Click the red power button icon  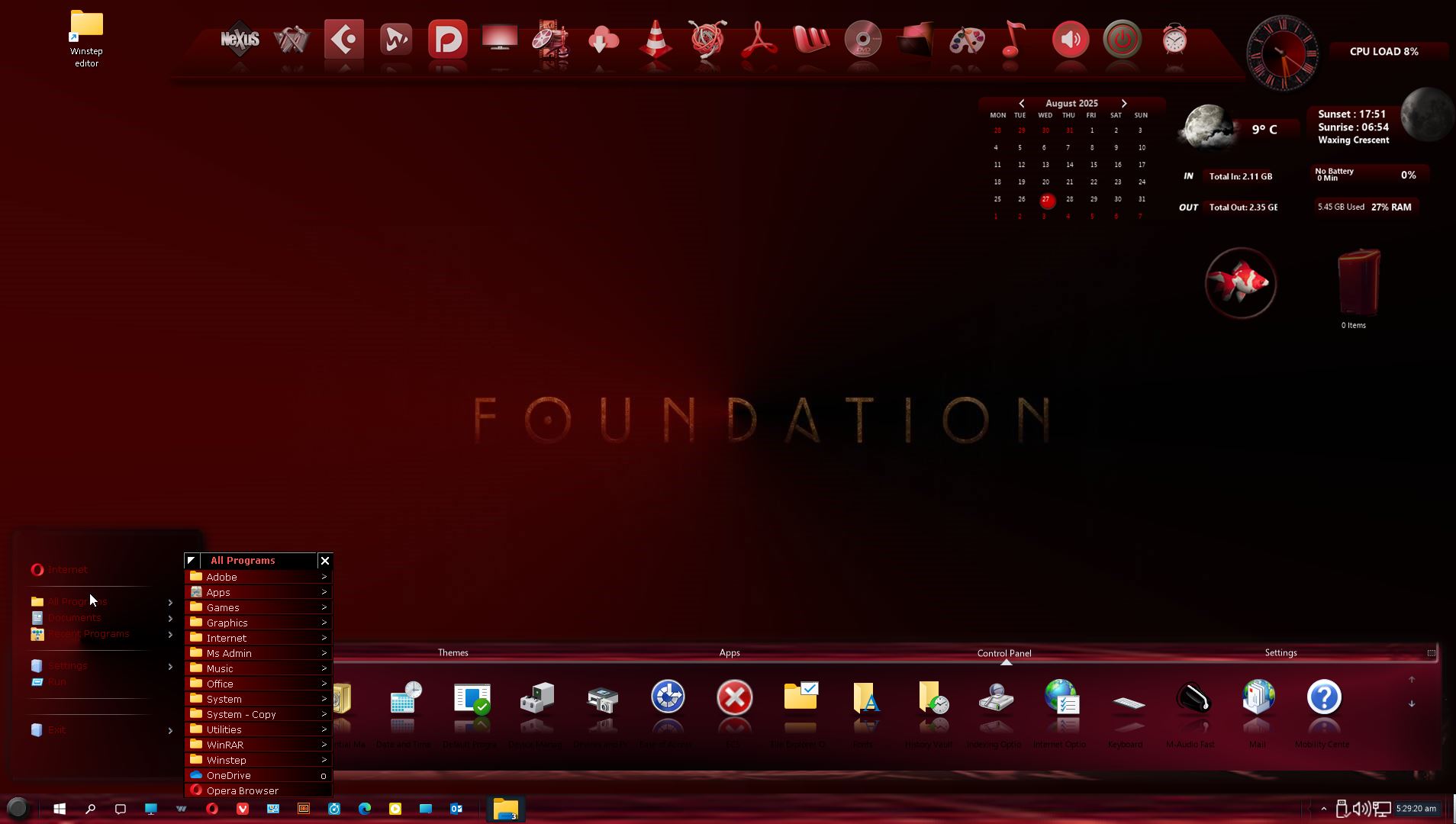coord(1122,39)
